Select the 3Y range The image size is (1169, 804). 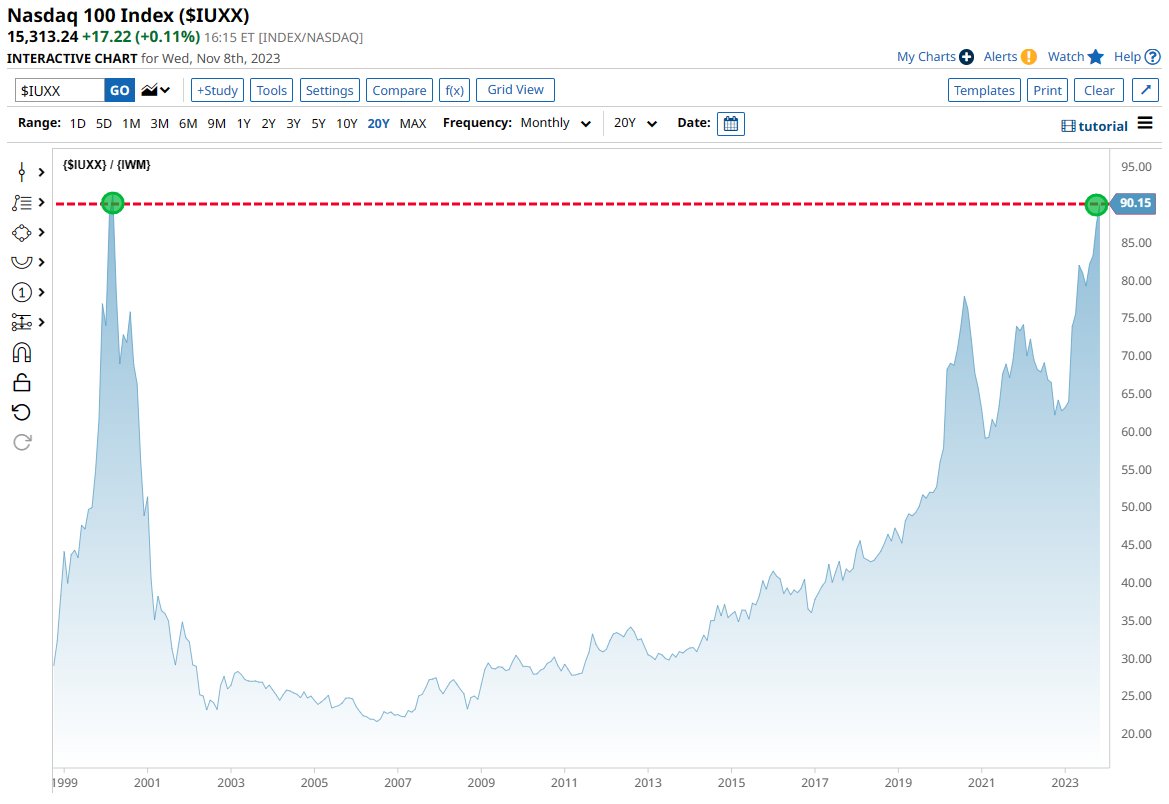click(x=294, y=124)
